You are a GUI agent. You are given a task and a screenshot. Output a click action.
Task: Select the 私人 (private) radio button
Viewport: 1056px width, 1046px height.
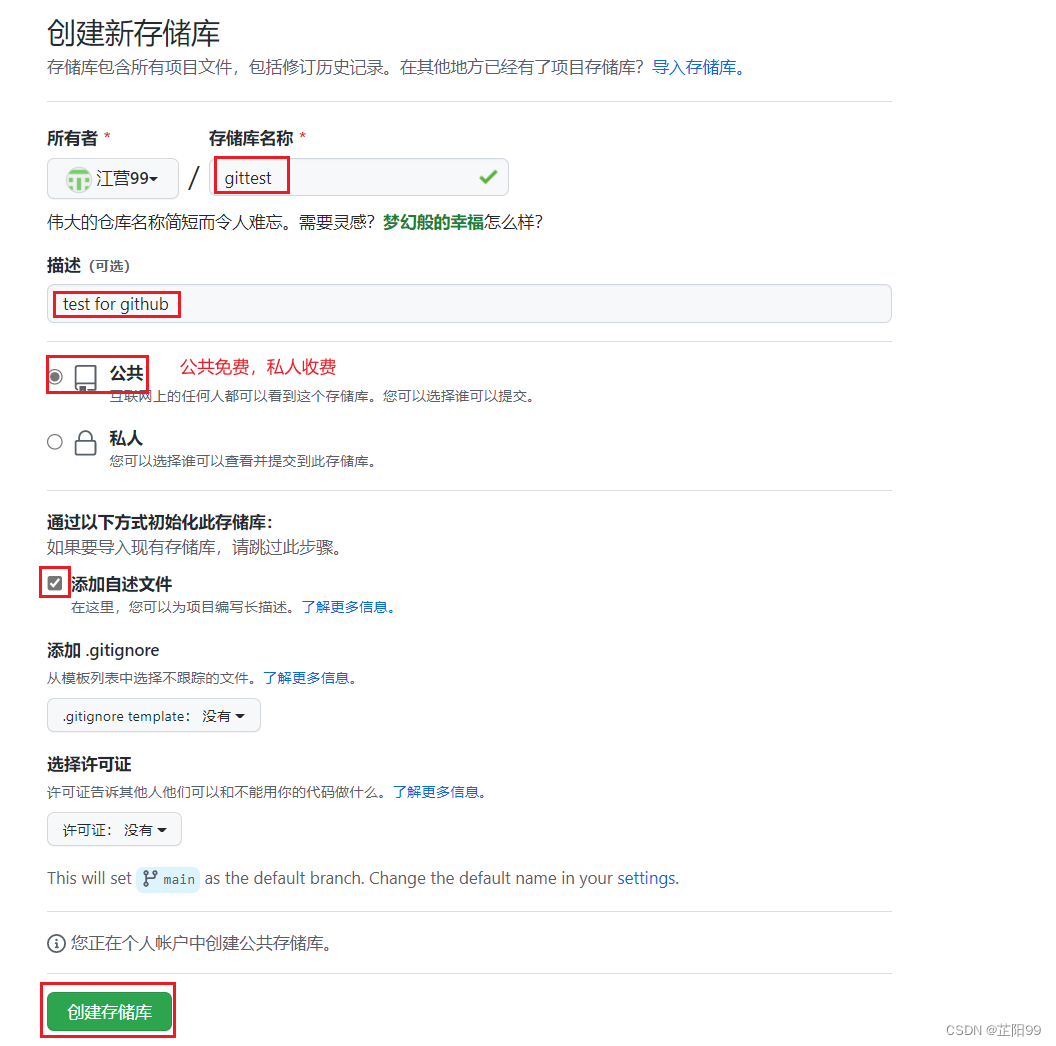(55, 442)
